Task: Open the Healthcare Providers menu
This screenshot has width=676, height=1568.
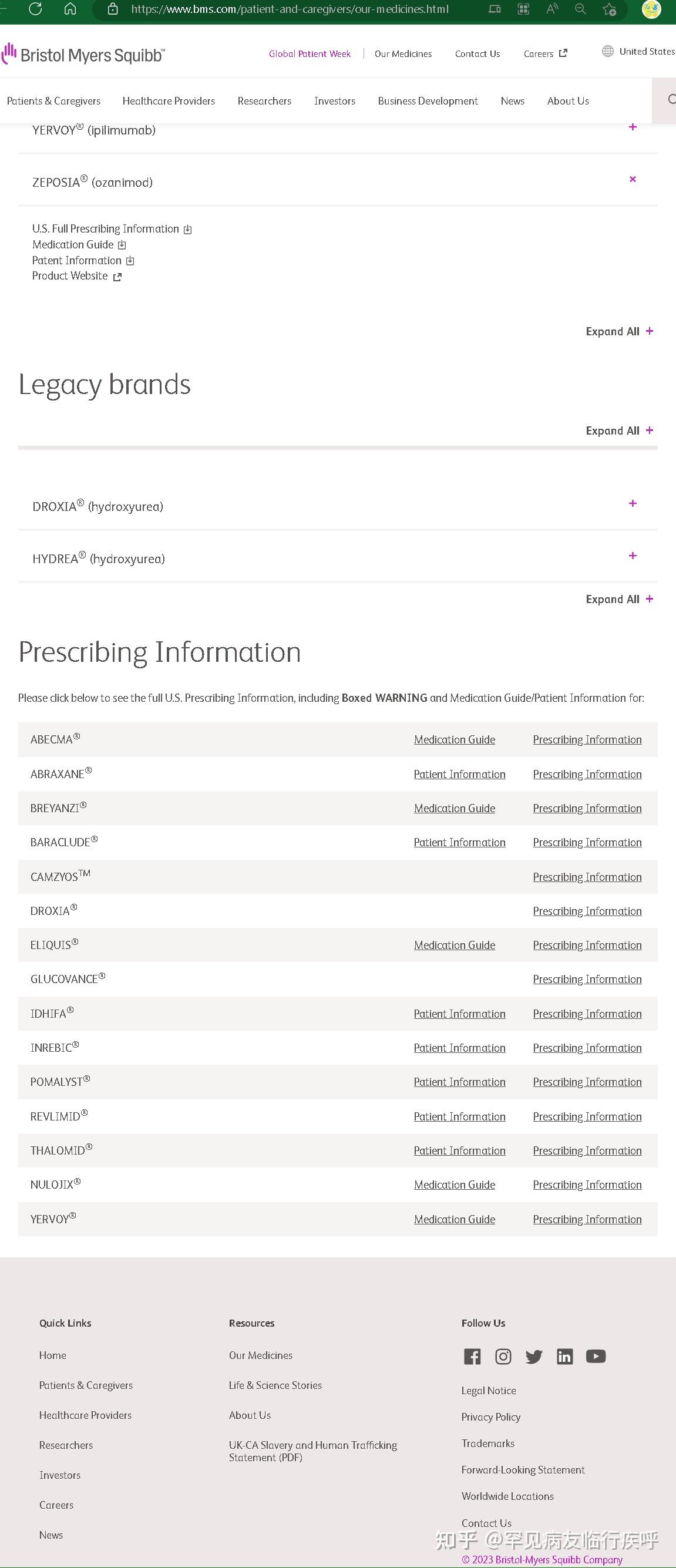Action: 169,101
